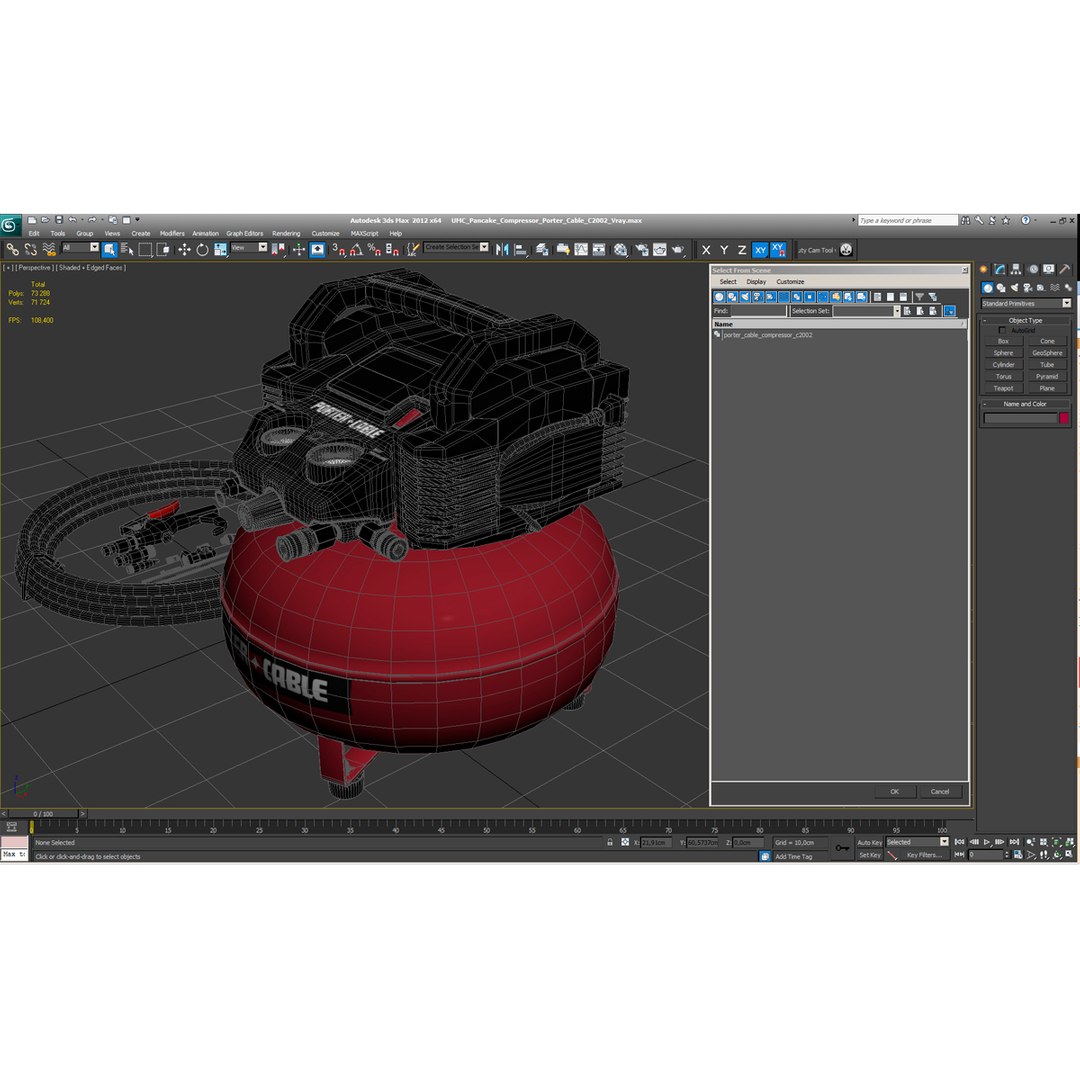1080x1080 pixels.
Task: Click the Auto Key button
Action: 869,842
